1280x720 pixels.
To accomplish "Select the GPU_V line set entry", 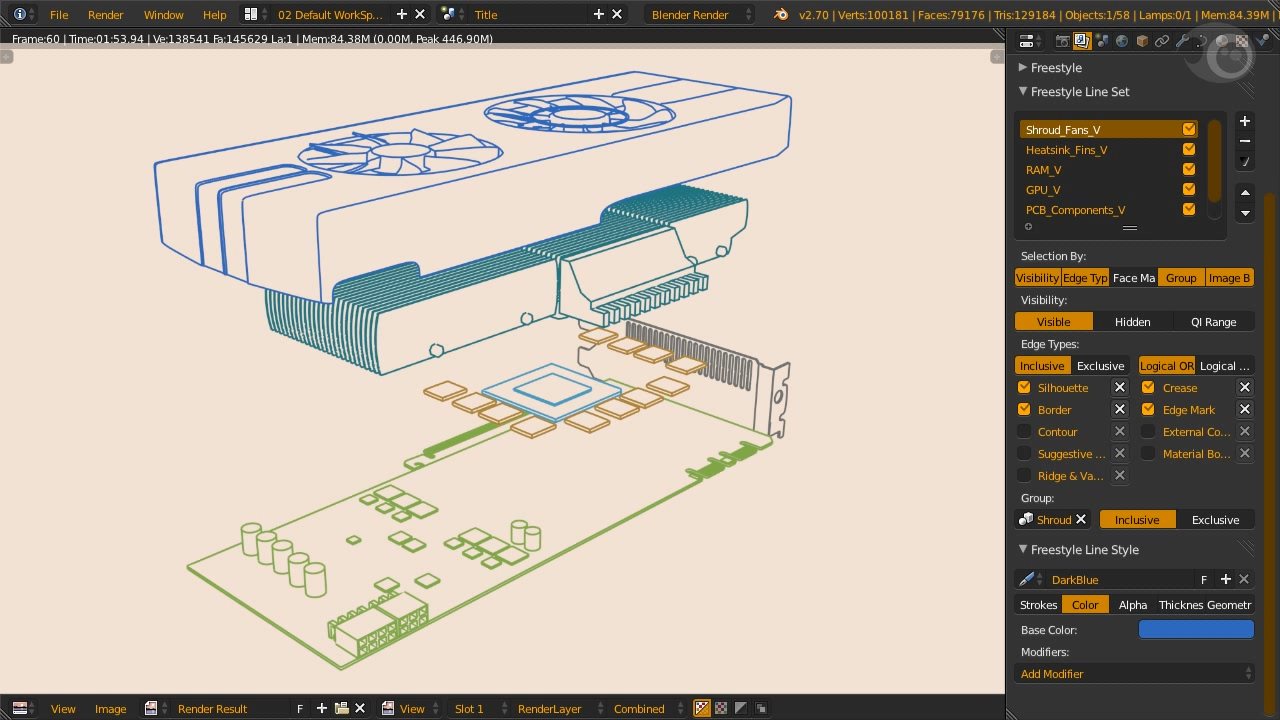I will click(x=1043, y=190).
